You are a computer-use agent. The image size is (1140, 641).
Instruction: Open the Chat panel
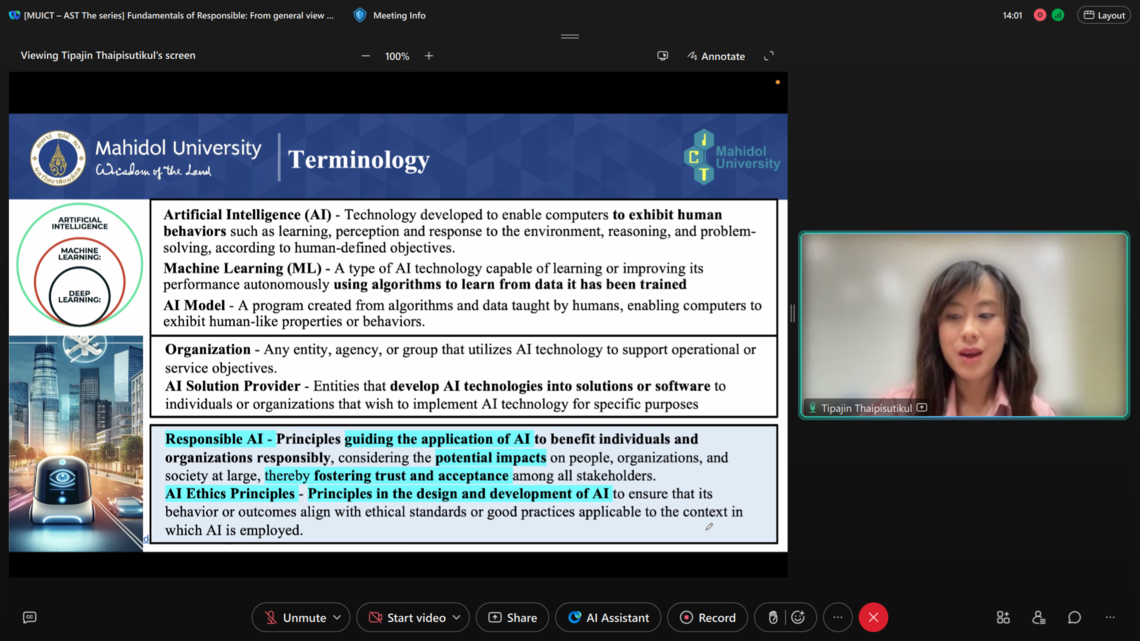[x=1074, y=618]
